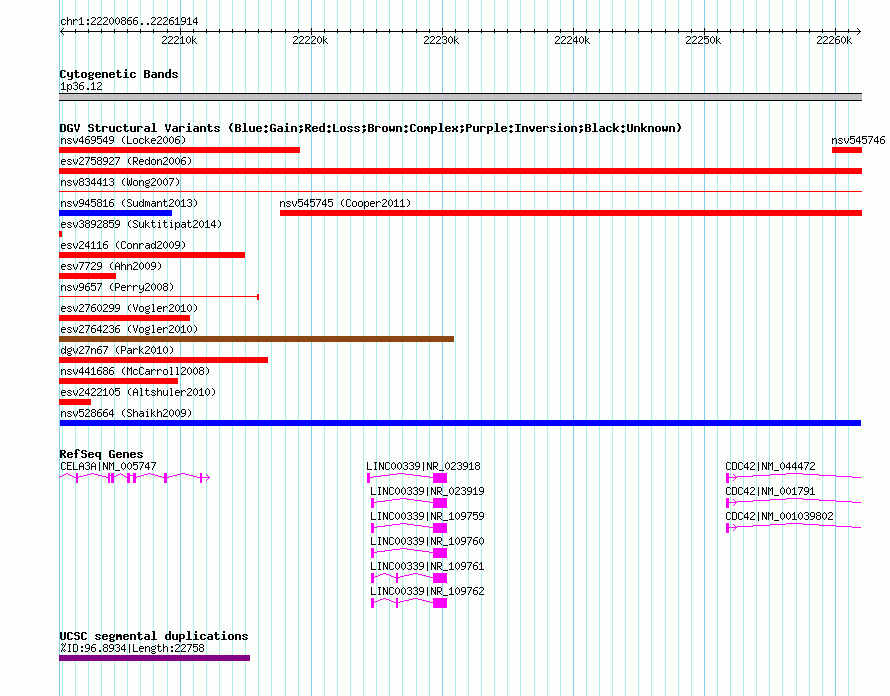Click the 22230k ruler tick label

tap(441, 40)
